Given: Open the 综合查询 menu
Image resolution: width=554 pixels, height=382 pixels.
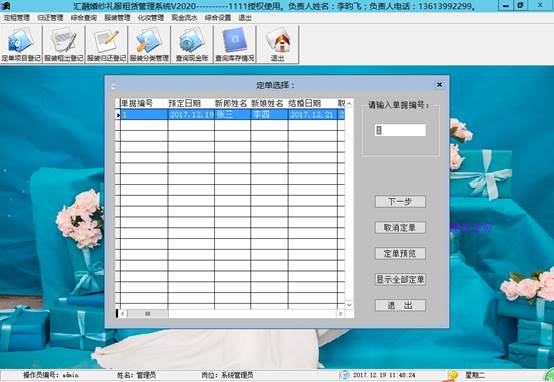Looking at the screenshot, I should [x=84, y=18].
